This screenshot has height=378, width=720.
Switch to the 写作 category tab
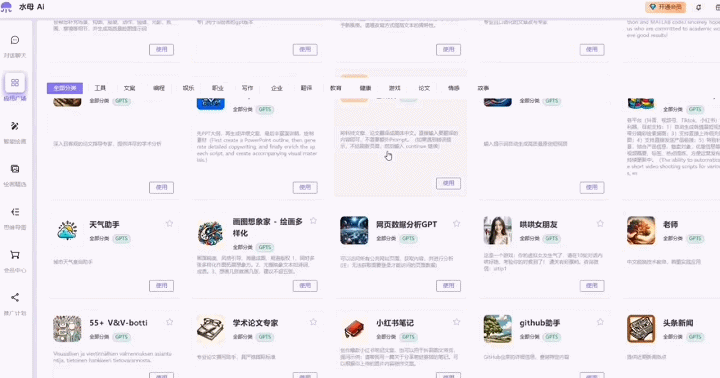click(247, 88)
